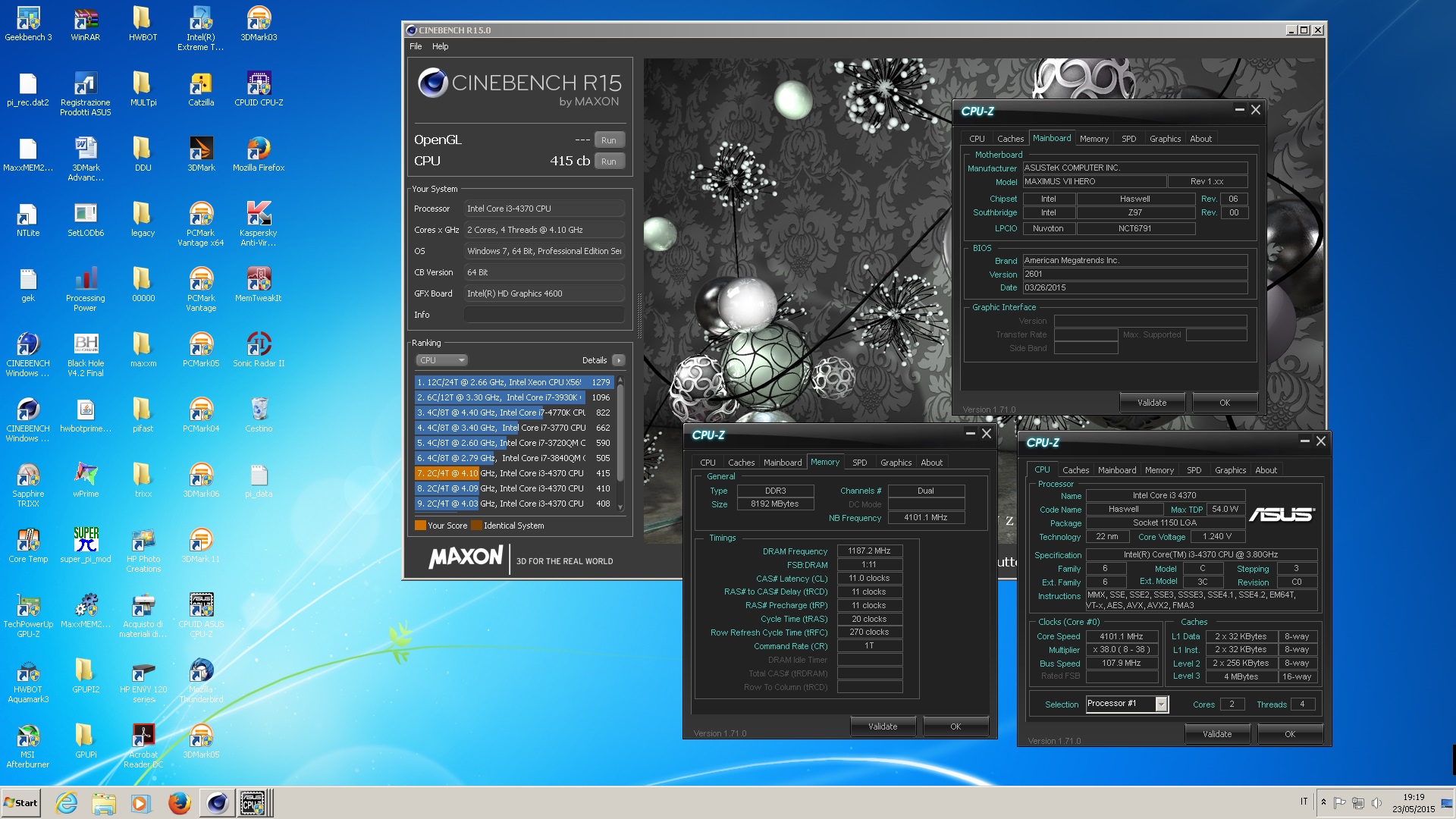
Task: Select ranking entry 7 with score 415
Action: click(514, 473)
